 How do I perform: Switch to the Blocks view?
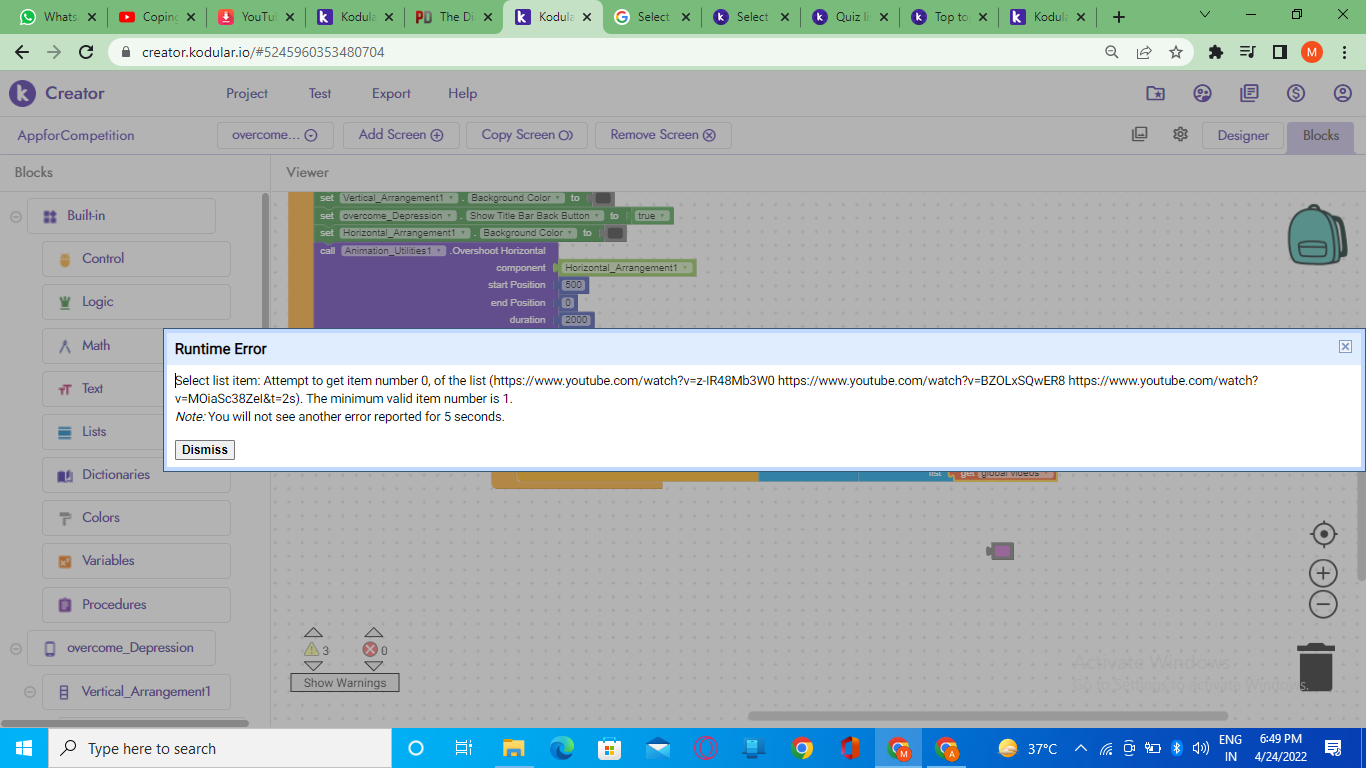[x=1321, y=136]
